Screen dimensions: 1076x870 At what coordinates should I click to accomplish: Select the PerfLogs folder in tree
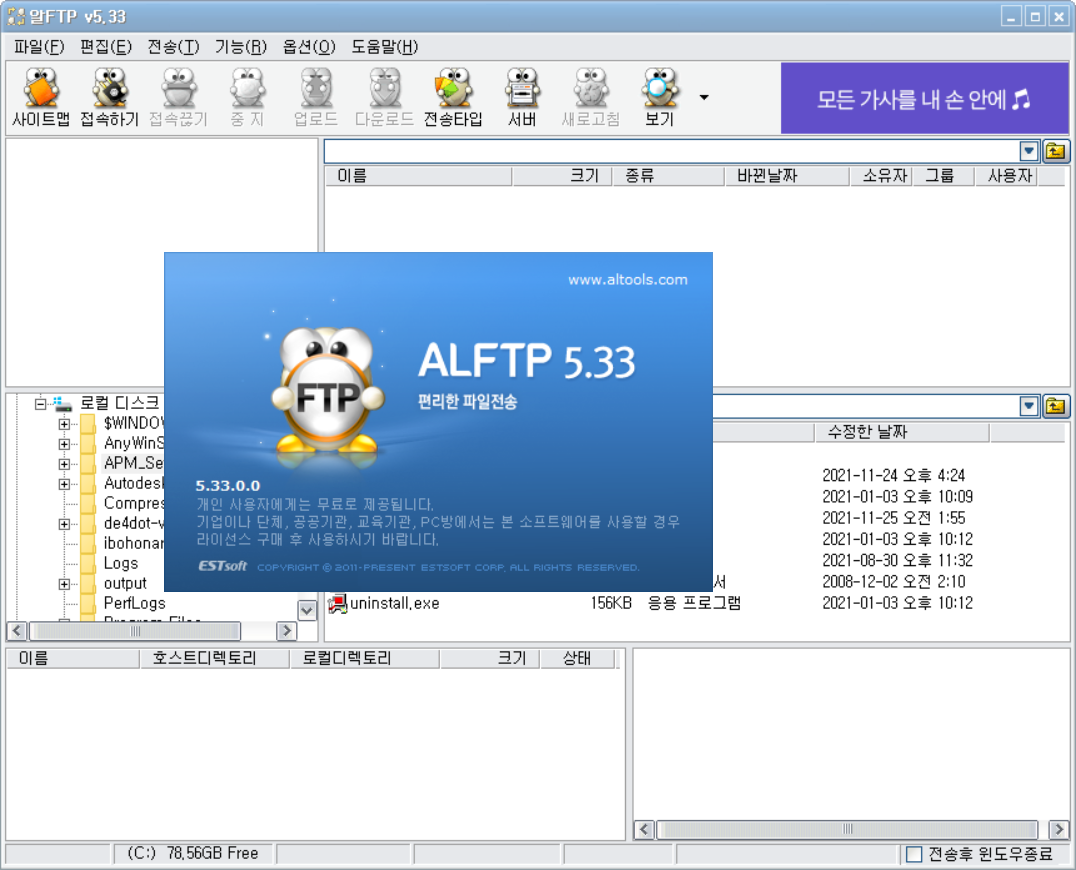pyautogui.click(x=134, y=603)
